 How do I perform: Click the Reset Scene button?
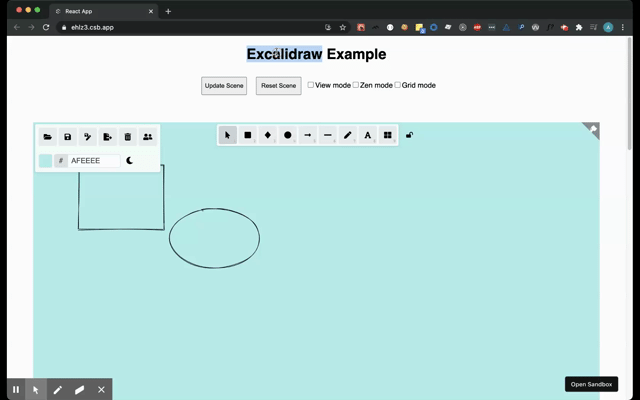[x=279, y=86]
